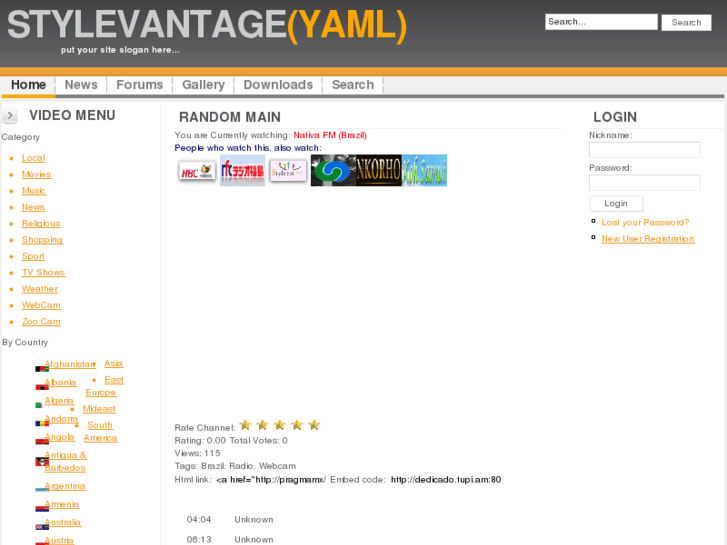Select the Zoo Cam category link

click(41, 321)
